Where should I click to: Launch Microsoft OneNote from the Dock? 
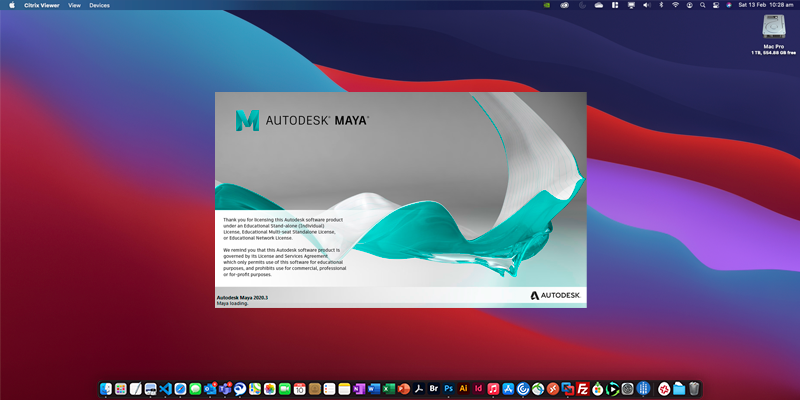[x=359, y=389]
